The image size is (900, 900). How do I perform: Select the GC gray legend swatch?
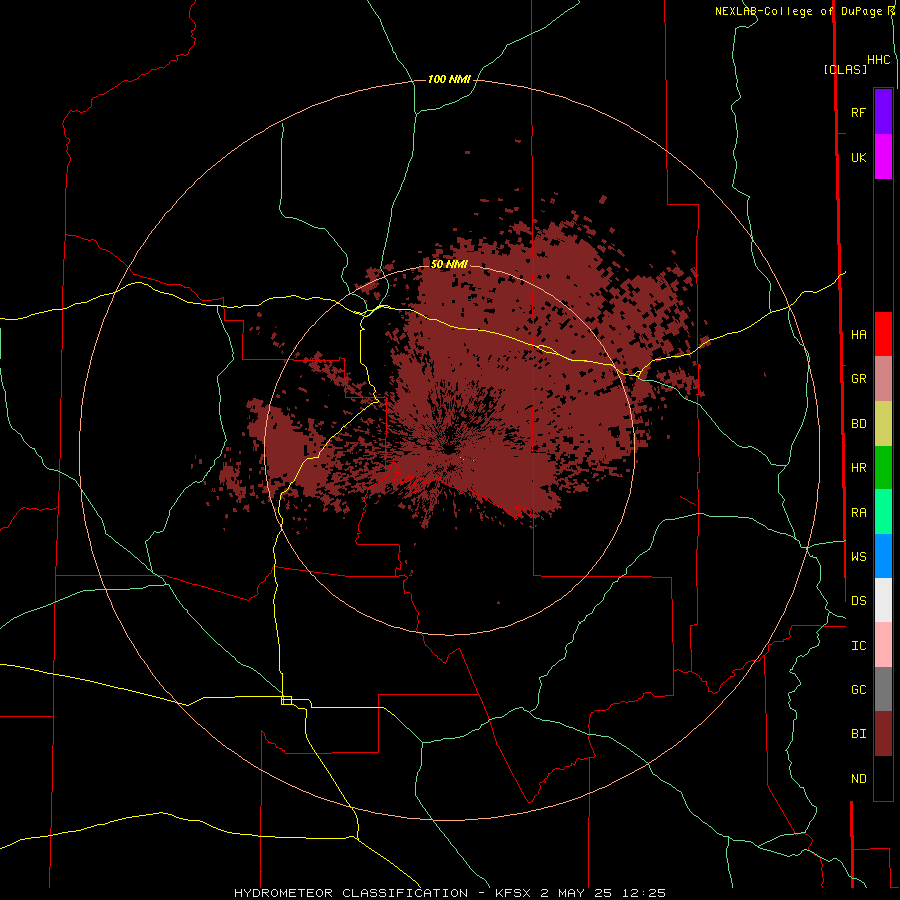click(x=883, y=689)
